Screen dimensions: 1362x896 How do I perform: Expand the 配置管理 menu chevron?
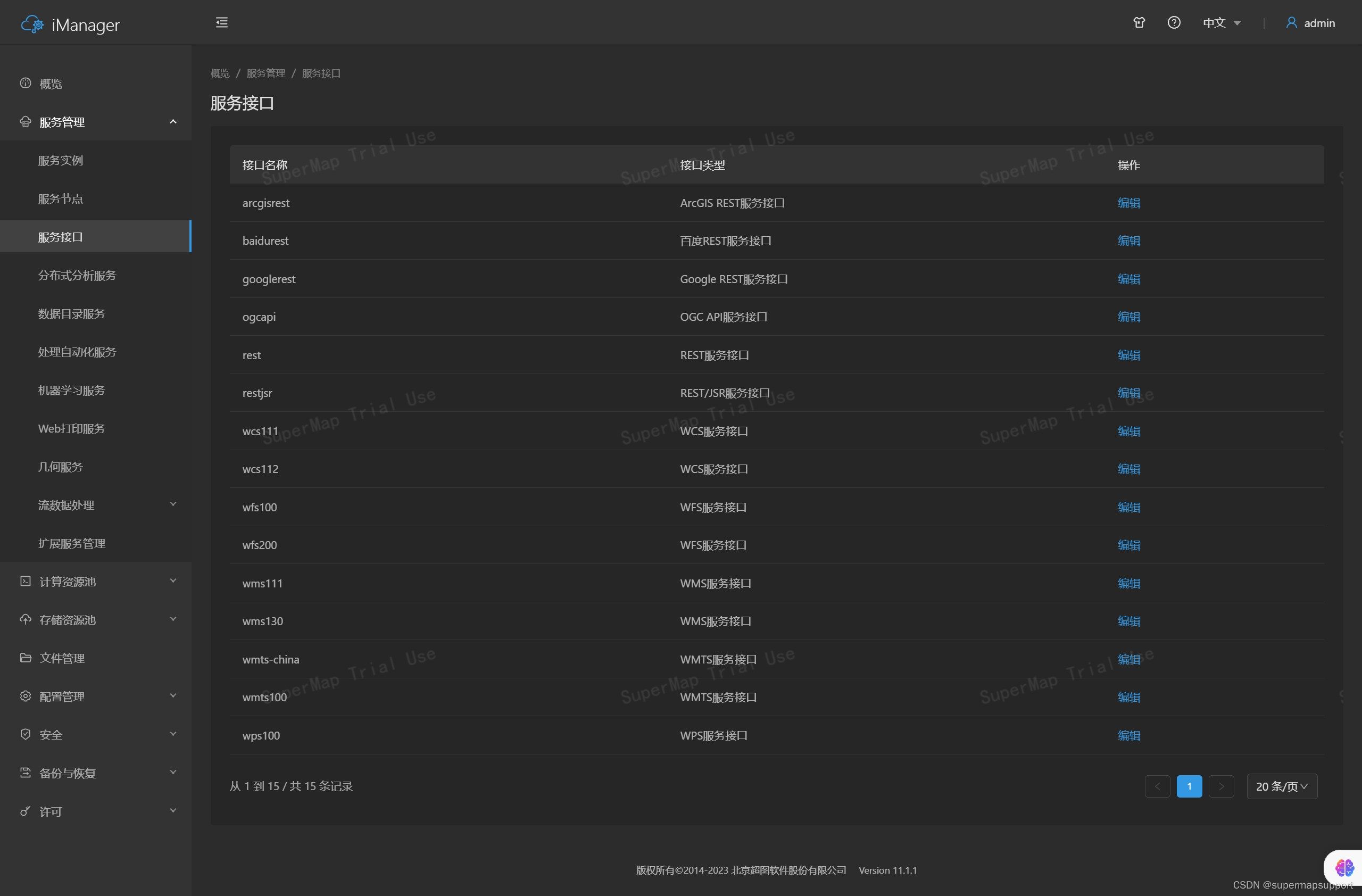[173, 696]
